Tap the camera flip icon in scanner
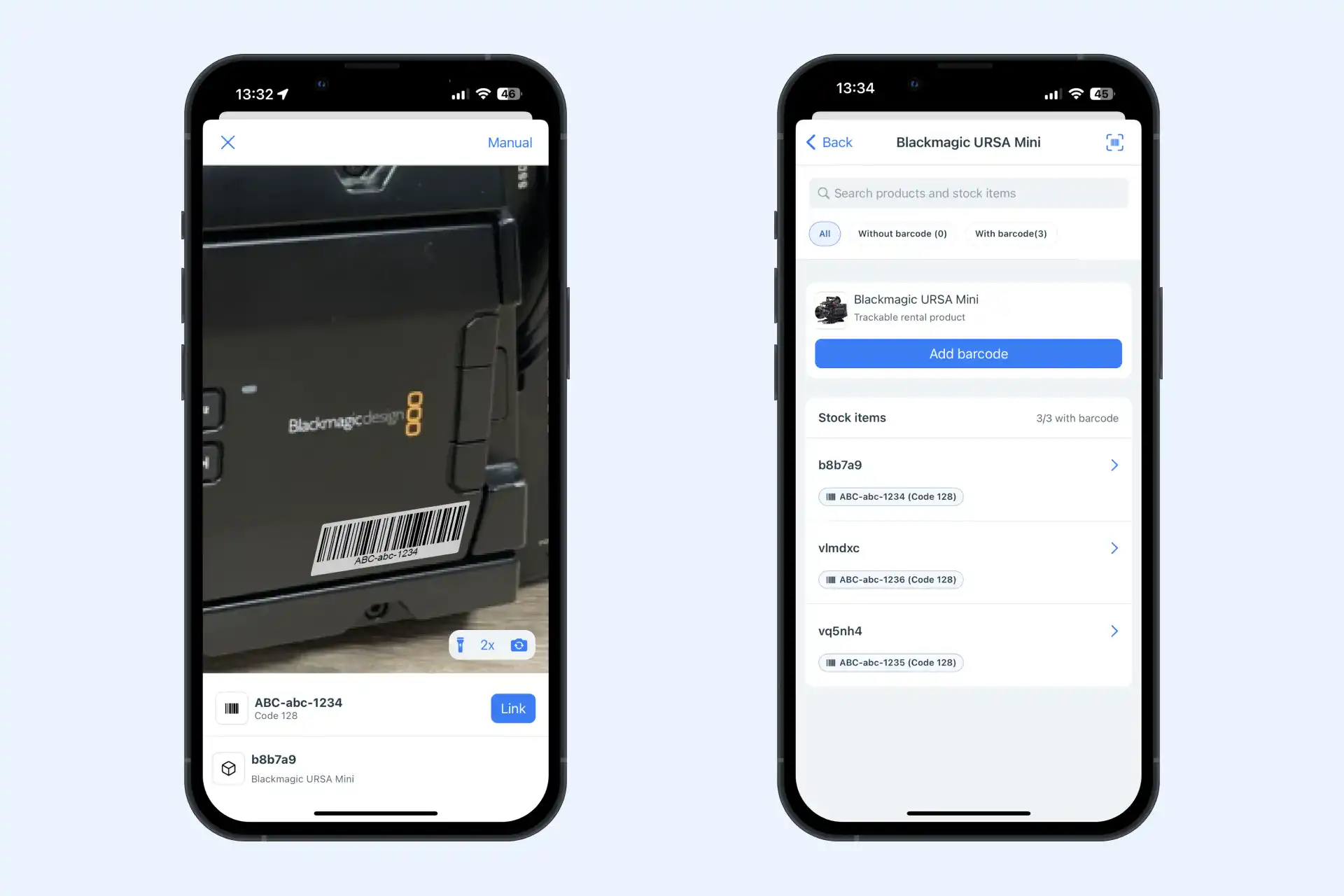 point(522,645)
